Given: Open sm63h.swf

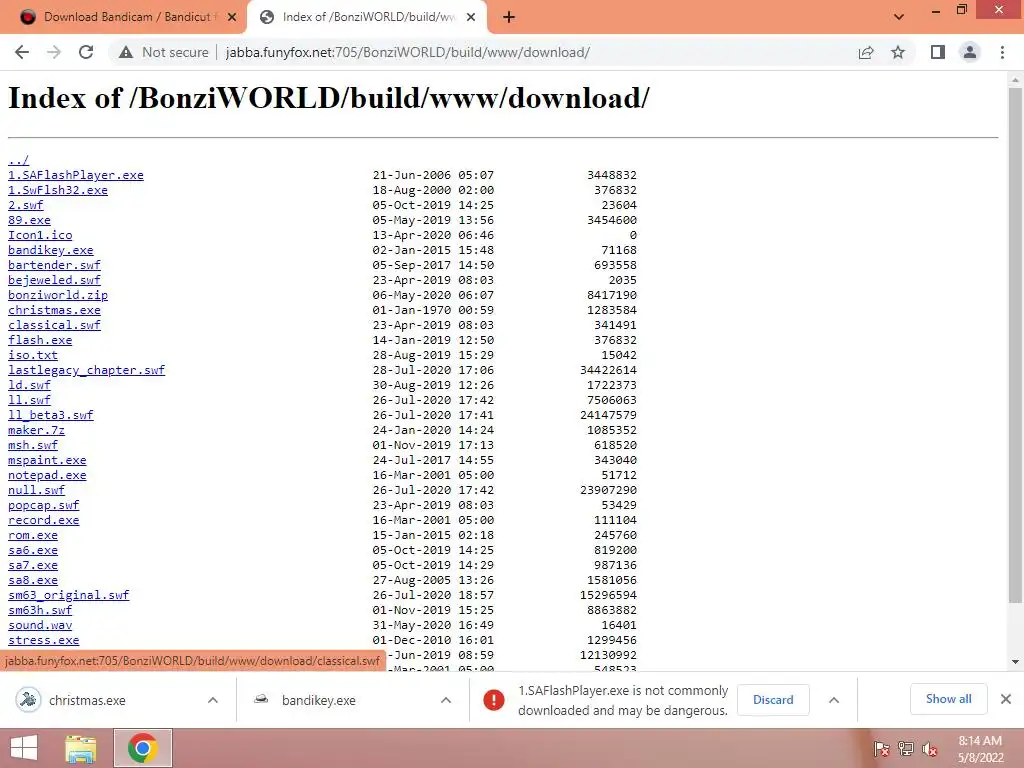Looking at the screenshot, I should pyautogui.click(x=40, y=611).
